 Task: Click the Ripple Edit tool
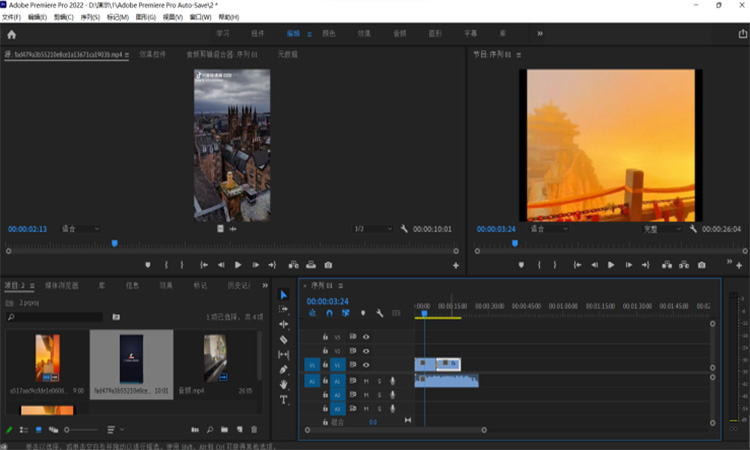pyautogui.click(x=284, y=325)
